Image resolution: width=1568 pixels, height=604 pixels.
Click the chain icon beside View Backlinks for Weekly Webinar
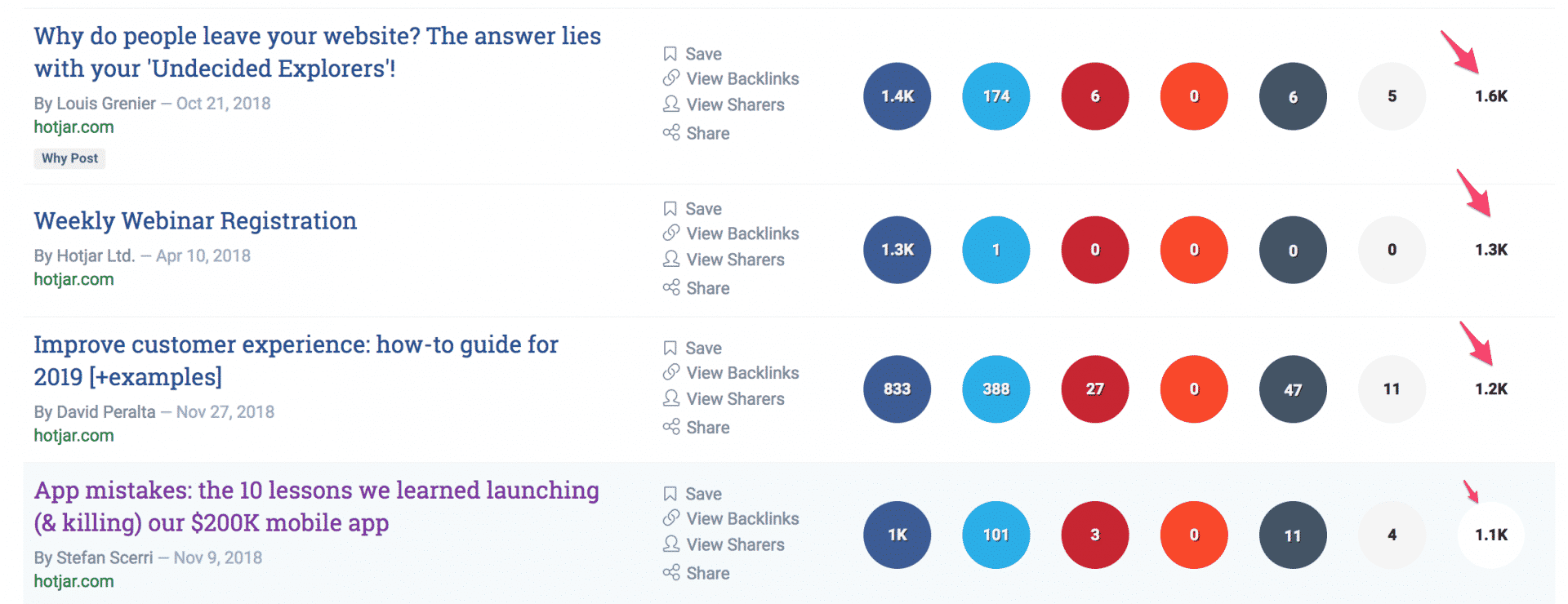point(671,233)
